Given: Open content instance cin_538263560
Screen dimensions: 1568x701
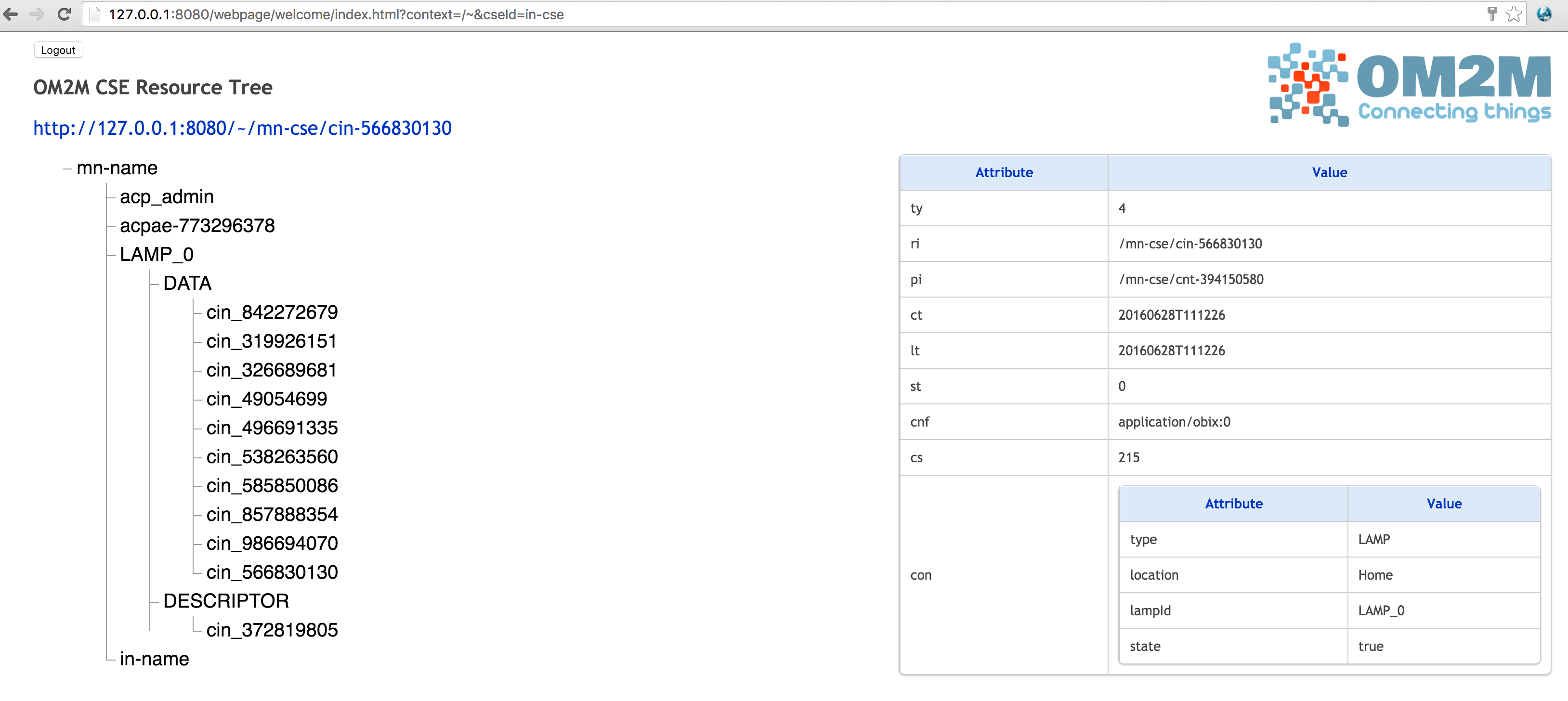Looking at the screenshot, I should coord(272,457).
